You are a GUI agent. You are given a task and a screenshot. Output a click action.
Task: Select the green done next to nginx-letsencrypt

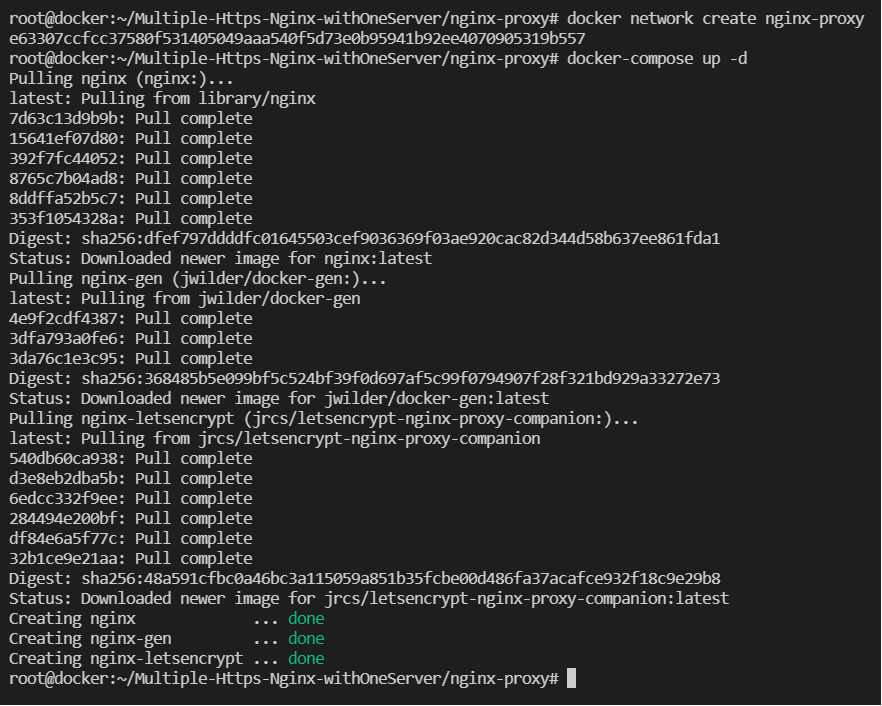click(x=306, y=658)
